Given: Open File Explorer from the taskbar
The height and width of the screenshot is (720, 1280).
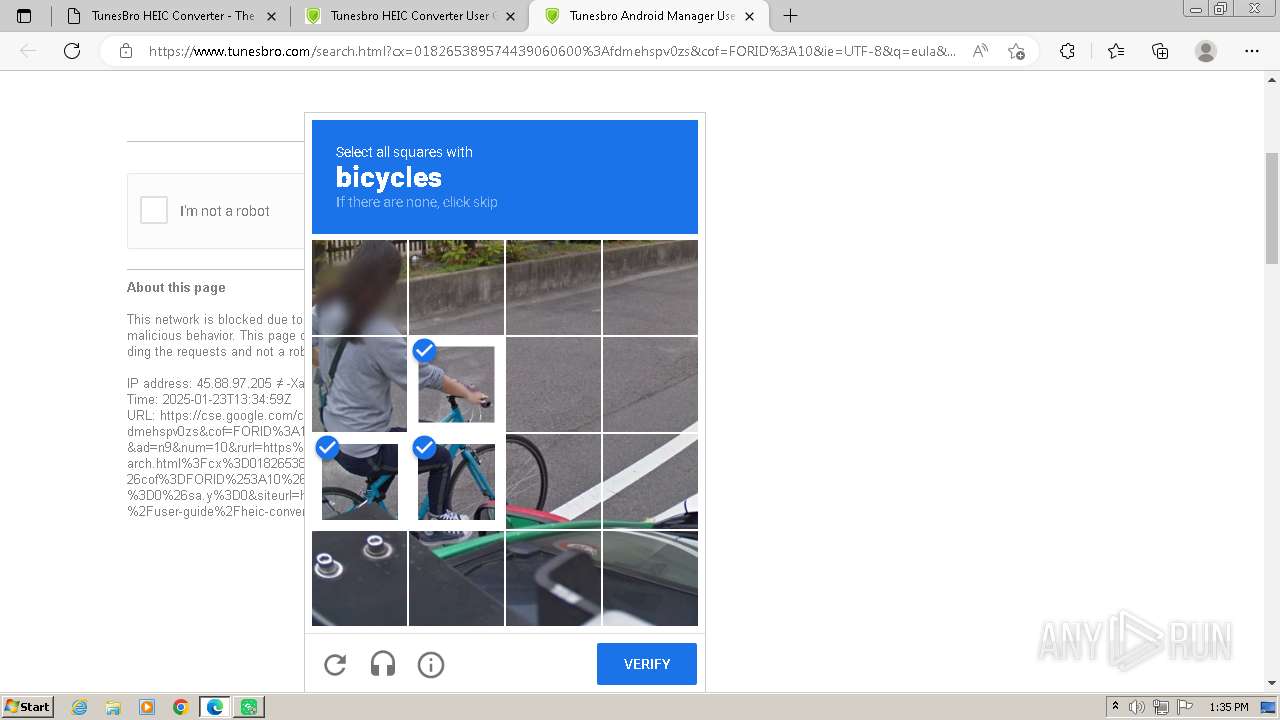Looking at the screenshot, I should (x=113, y=707).
